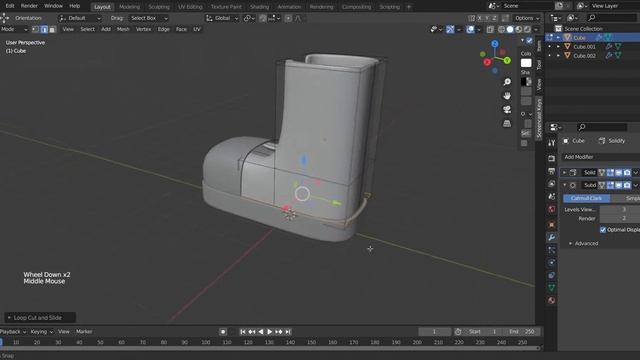Toggle Optimal Display checkbox
640x360 pixels.
pos(603,230)
